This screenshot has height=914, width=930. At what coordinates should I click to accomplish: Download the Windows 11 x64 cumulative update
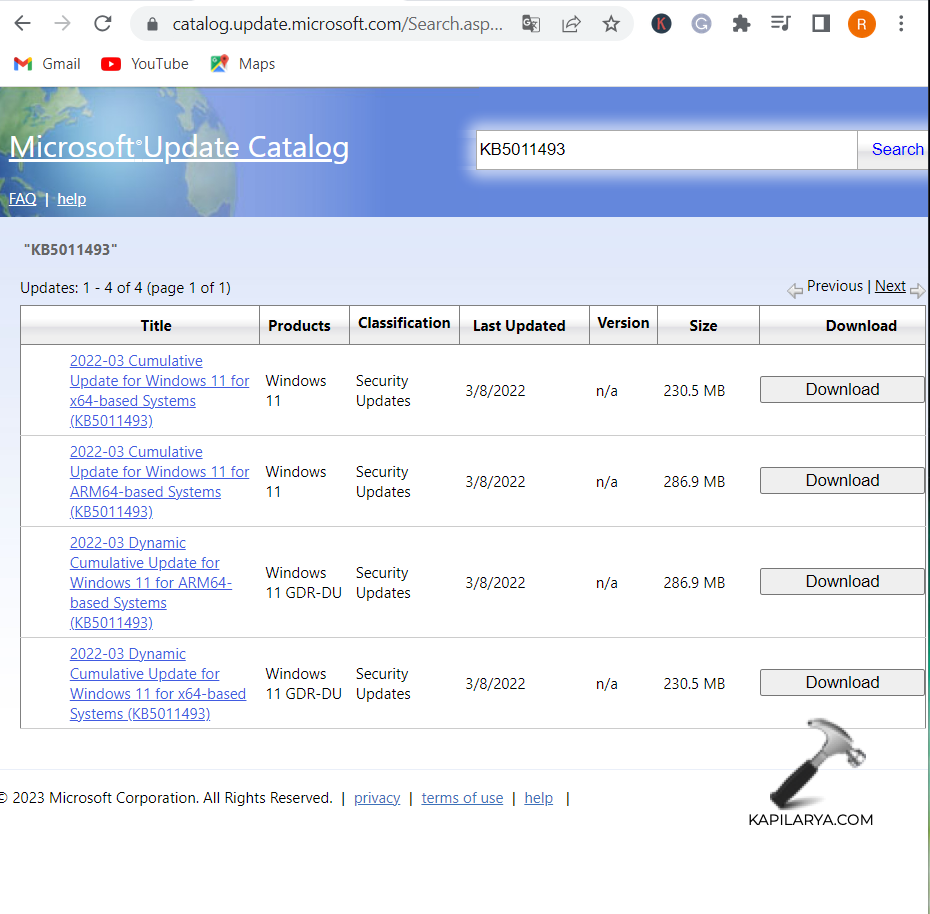(842, 390)
